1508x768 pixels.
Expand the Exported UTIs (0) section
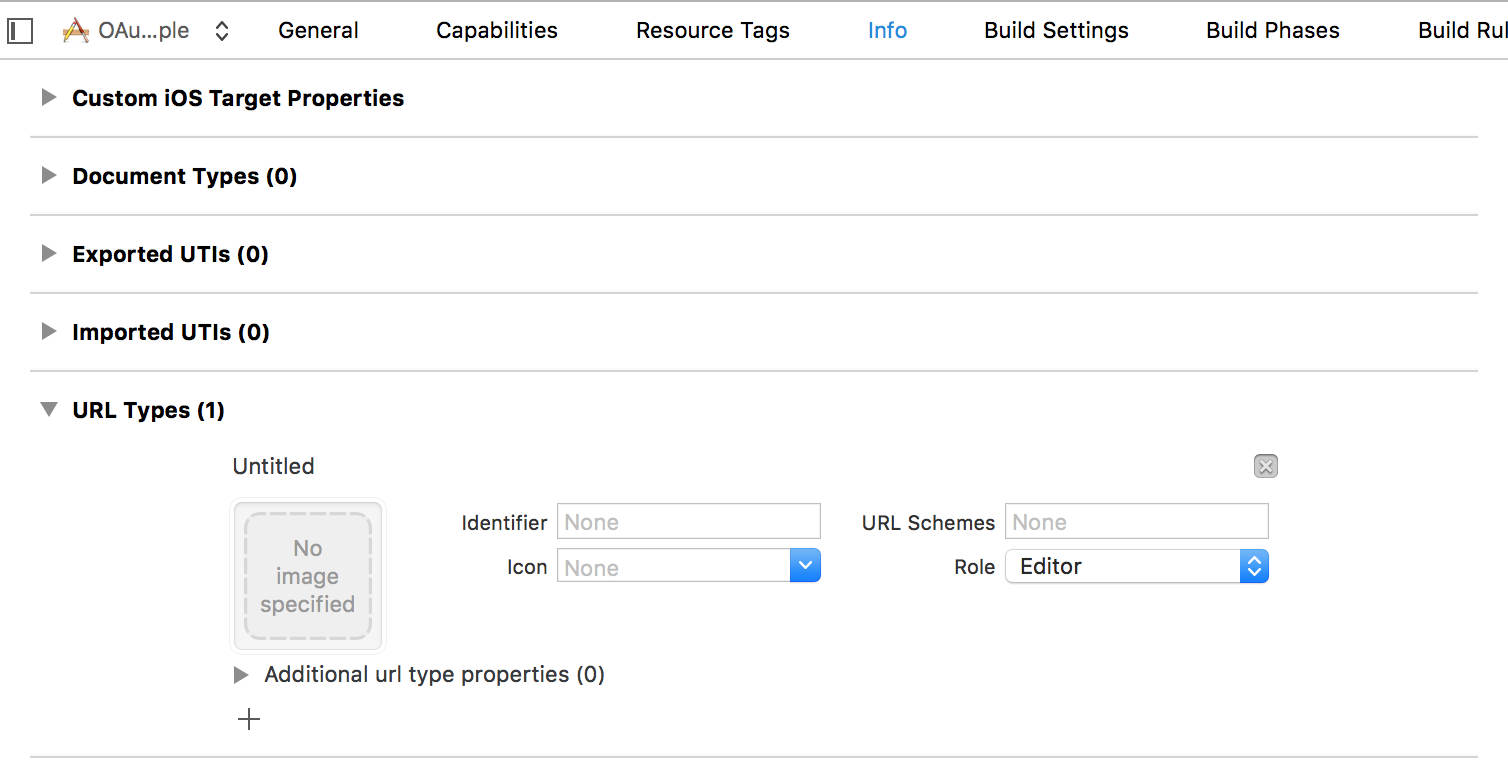click(x=48, y=254)
